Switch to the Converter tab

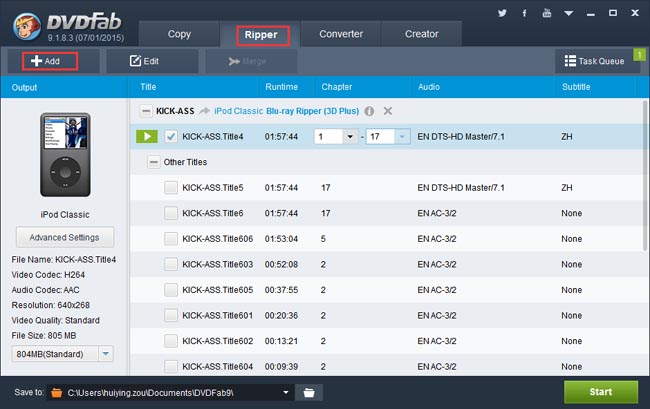(341, 34)
